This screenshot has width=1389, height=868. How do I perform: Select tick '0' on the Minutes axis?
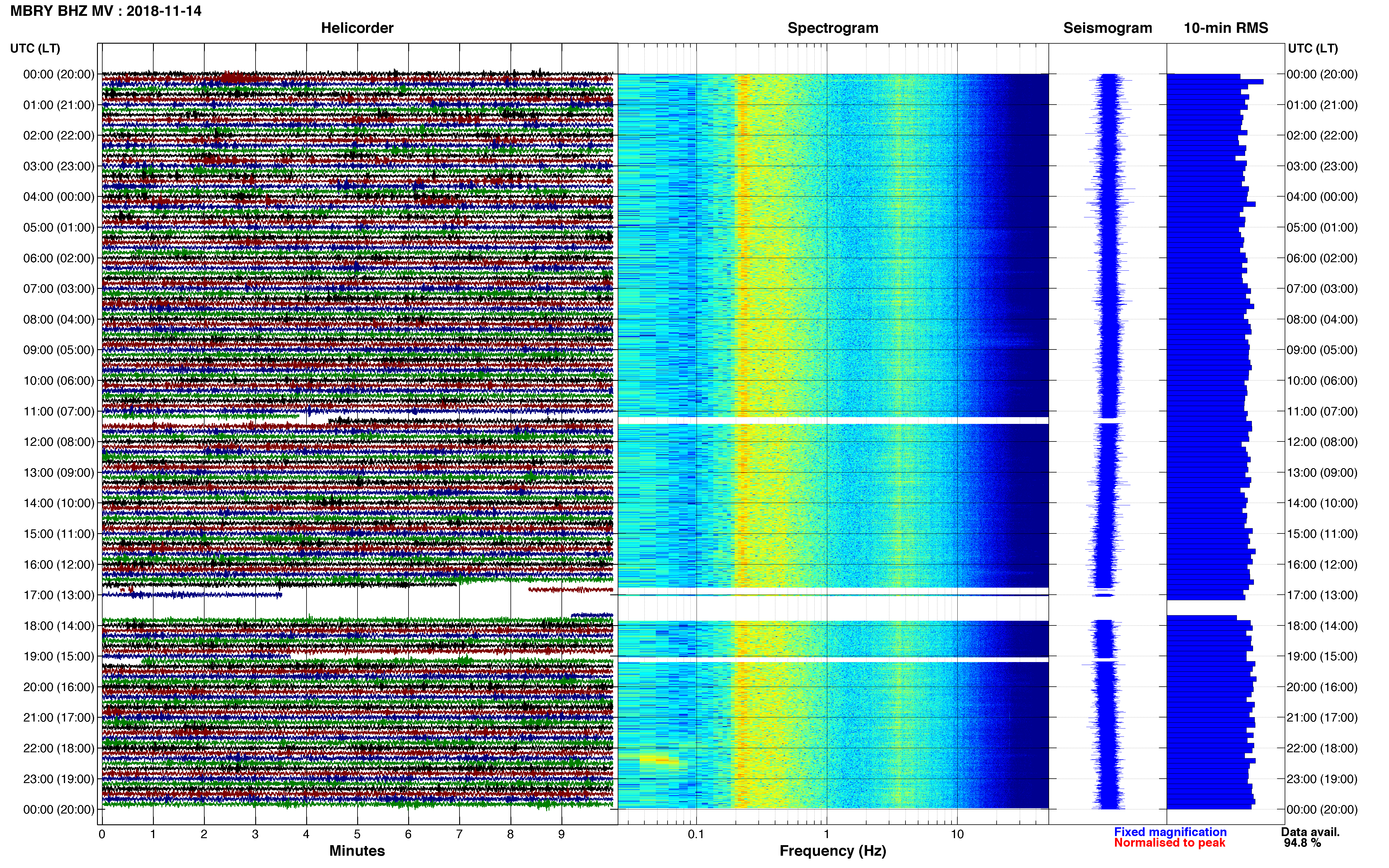point(102,834)
